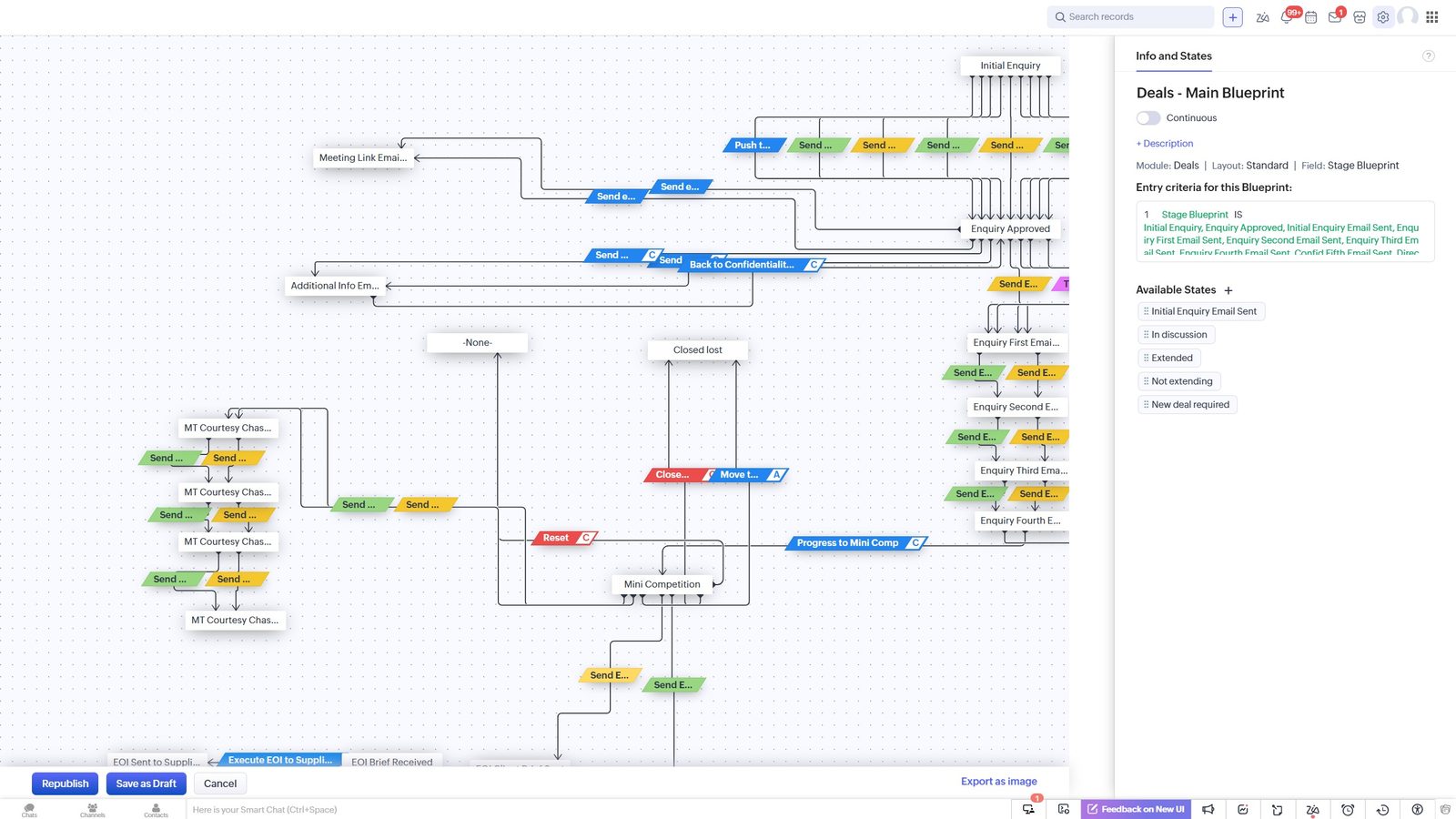Open the announcements megaphone icon in bottom bar
Image resolution: width=1456 pixels, height=819 pixels.
(1208, 809)
